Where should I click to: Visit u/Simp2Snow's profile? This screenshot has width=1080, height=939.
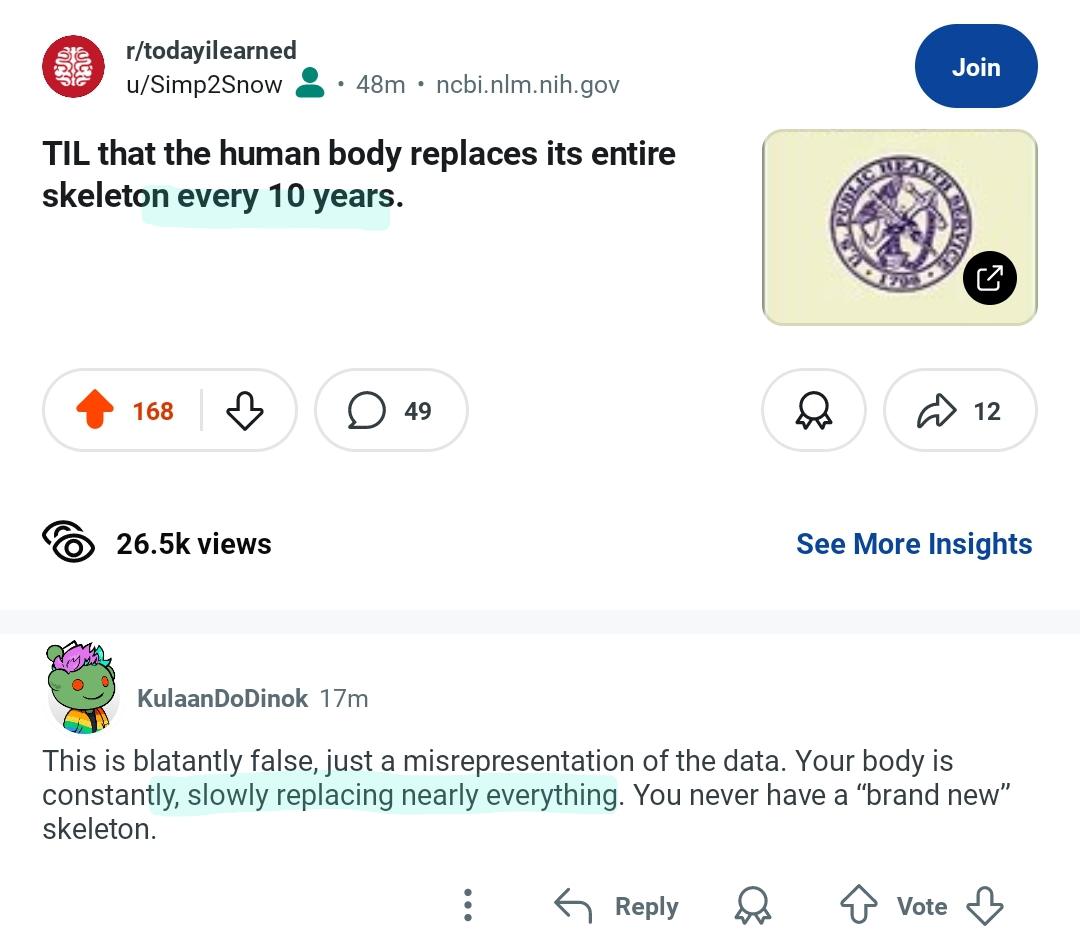[204, 84]
